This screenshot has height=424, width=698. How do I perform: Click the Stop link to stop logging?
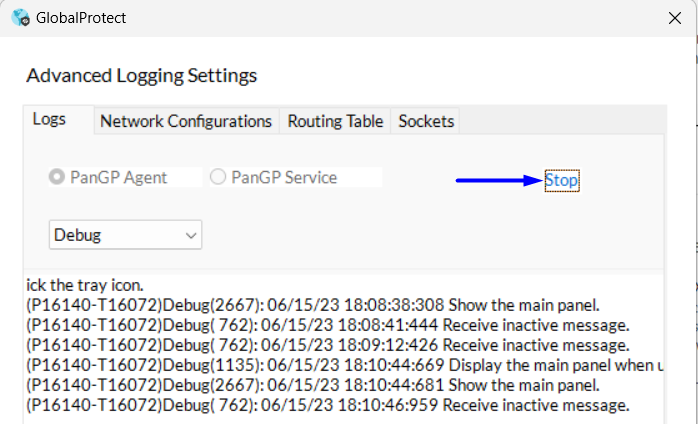pos(562,181)
